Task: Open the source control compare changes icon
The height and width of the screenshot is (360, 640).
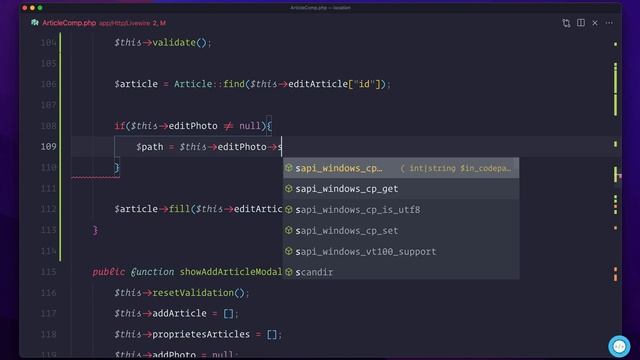Action: coord(566,23)
